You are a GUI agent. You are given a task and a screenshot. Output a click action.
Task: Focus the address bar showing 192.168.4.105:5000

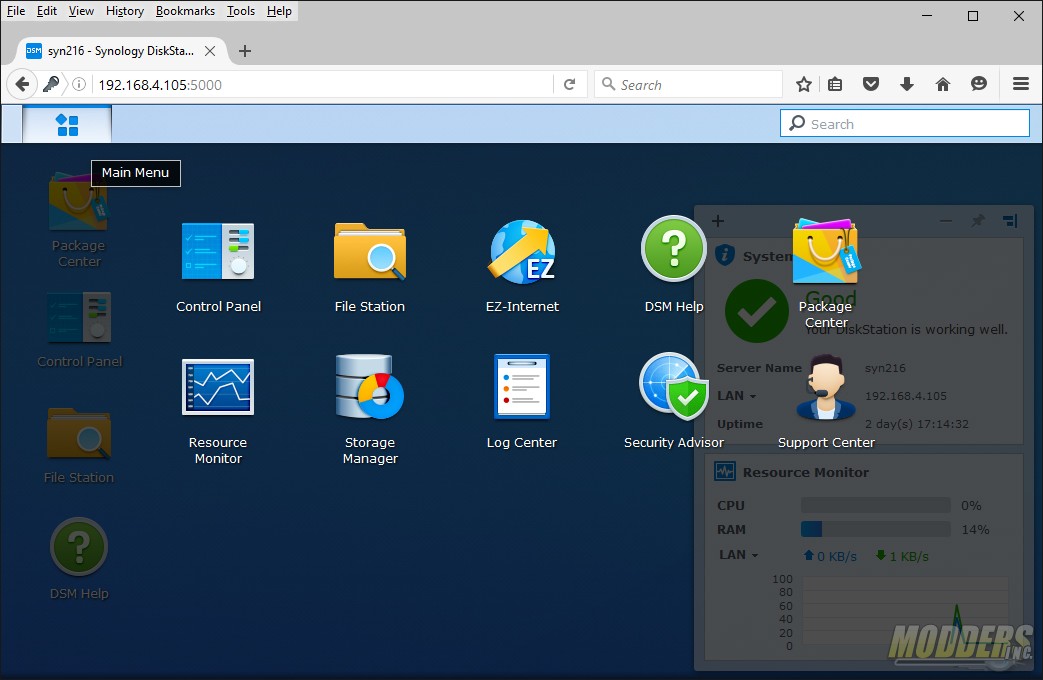[x=323, y=85]
